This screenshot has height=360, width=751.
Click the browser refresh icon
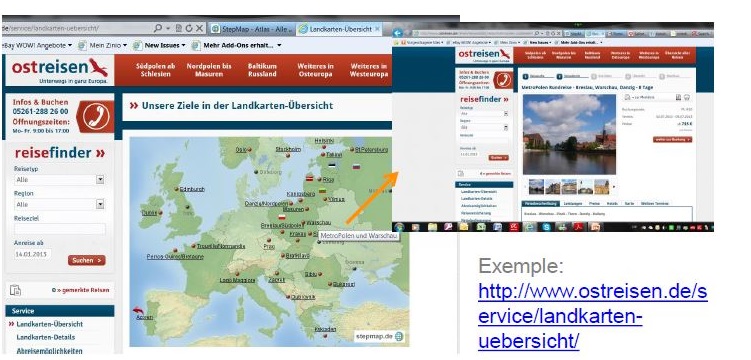189,28
